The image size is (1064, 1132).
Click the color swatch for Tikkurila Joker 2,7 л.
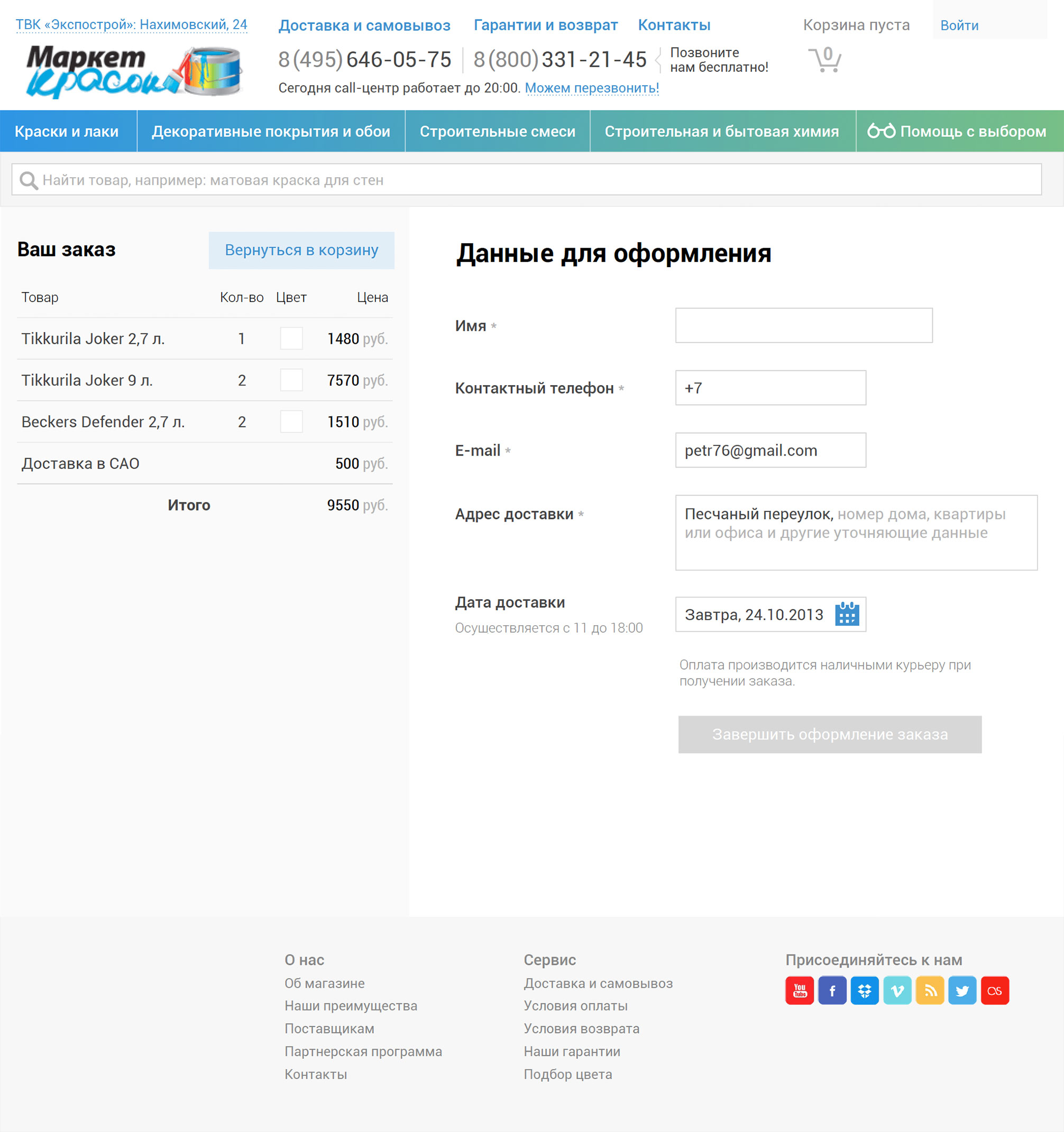[x=291, y=338]
